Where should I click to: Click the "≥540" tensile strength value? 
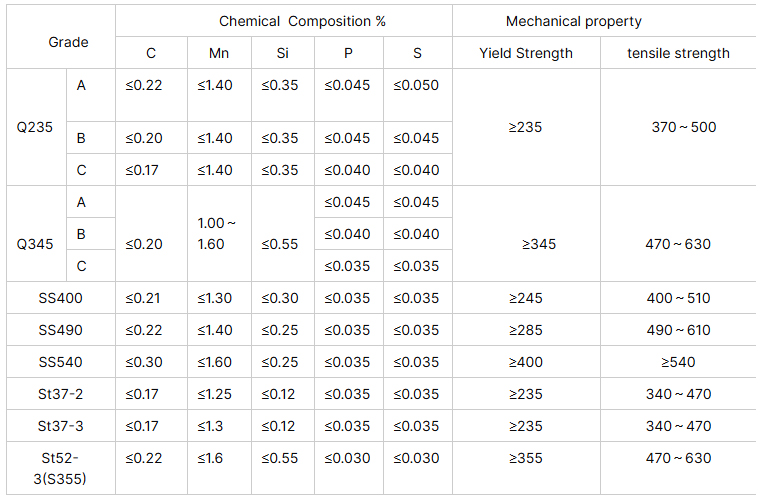coord(678,362)
